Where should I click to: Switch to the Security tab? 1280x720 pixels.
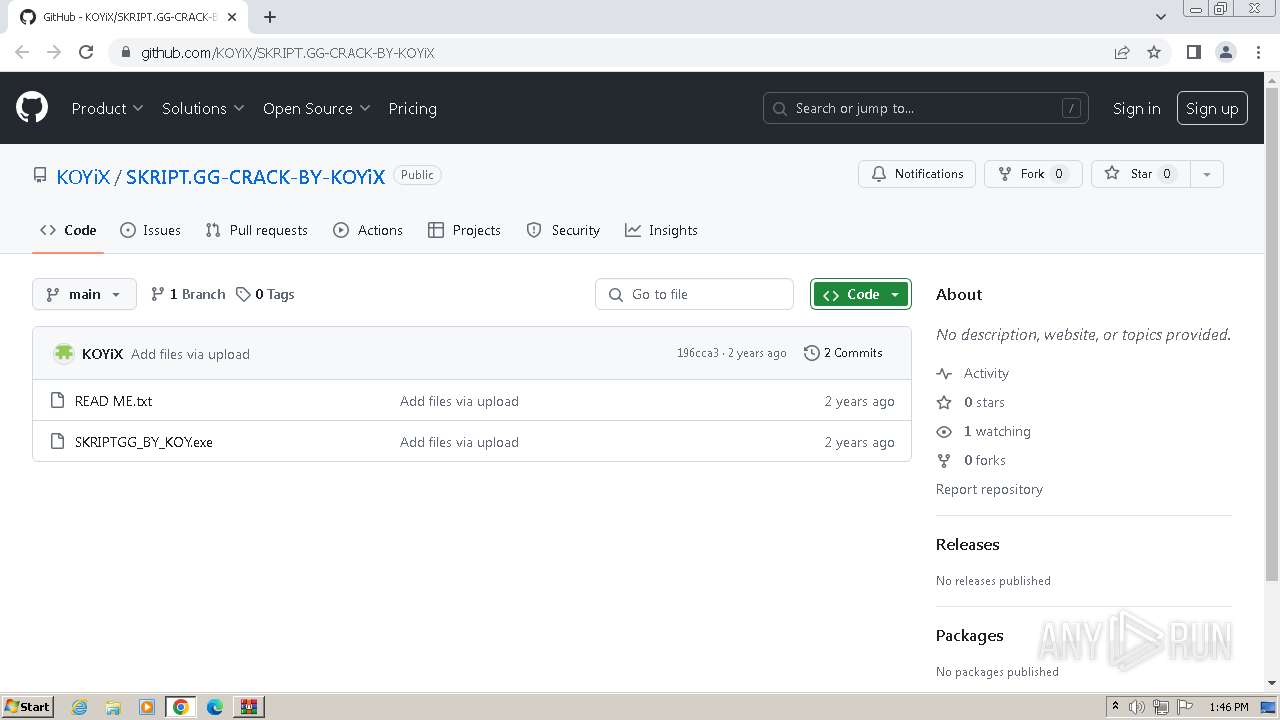click(x=564, y=230)
